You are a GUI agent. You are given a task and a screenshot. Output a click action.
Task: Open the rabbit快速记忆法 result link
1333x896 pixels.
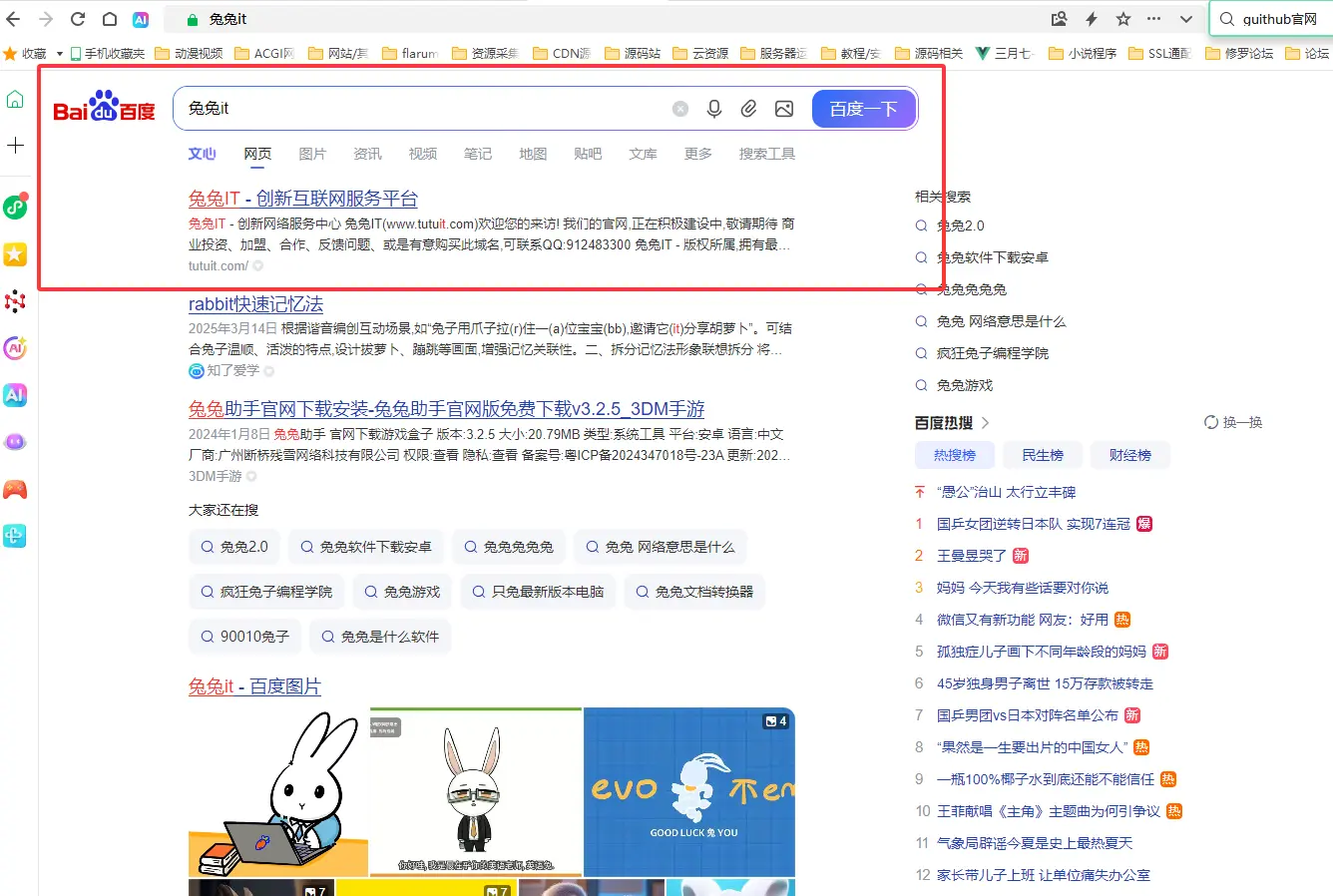pos(255,304)
